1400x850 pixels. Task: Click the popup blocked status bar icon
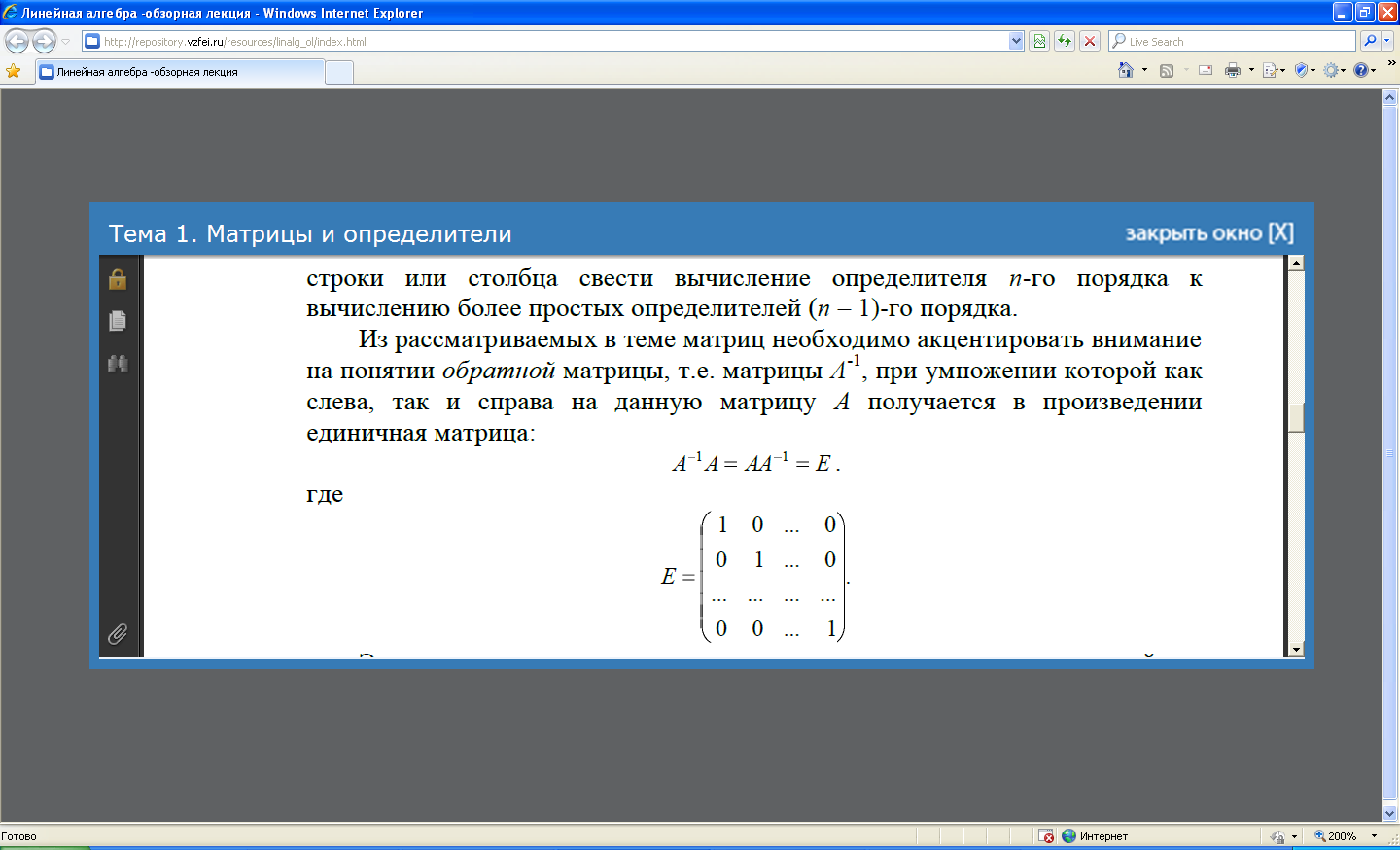(x=1046, y=836)
